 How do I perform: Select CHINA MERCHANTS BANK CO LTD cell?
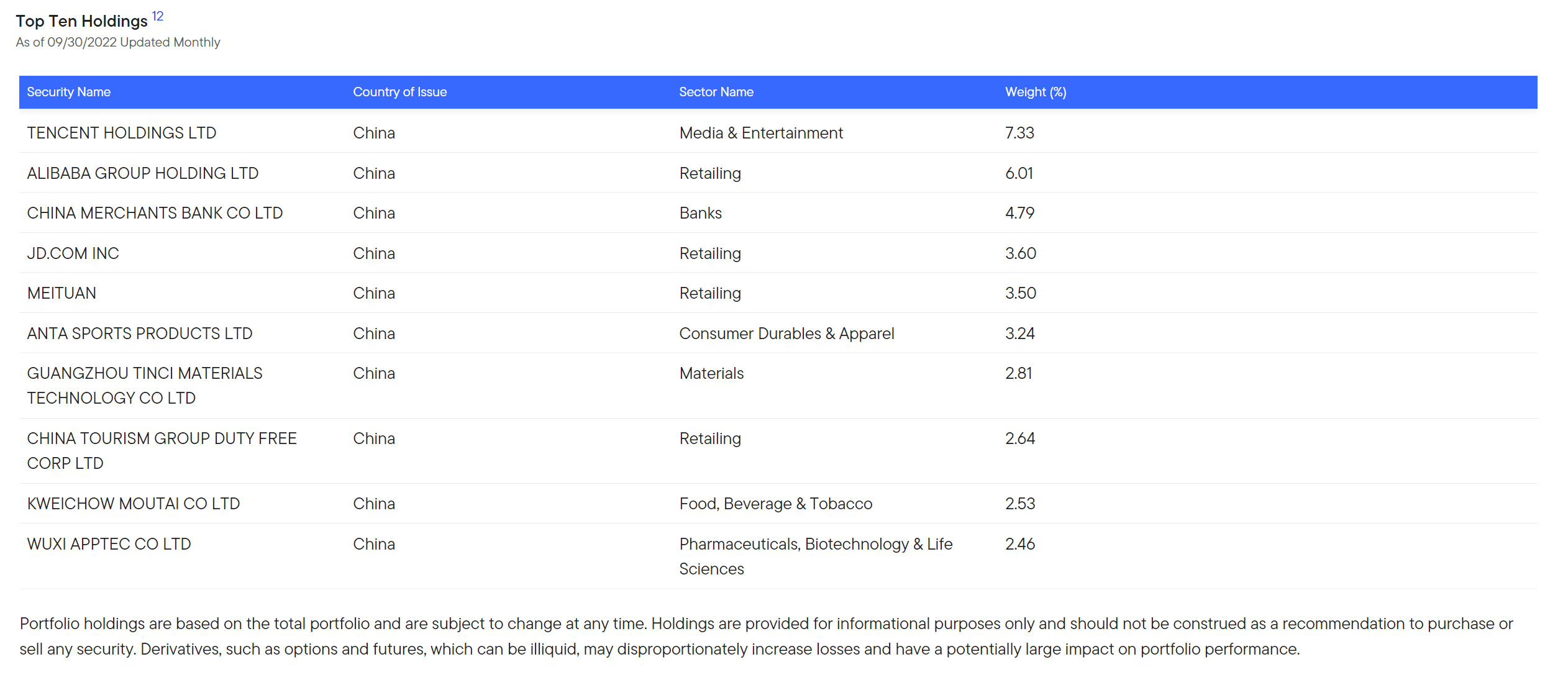tap(155, 213)
